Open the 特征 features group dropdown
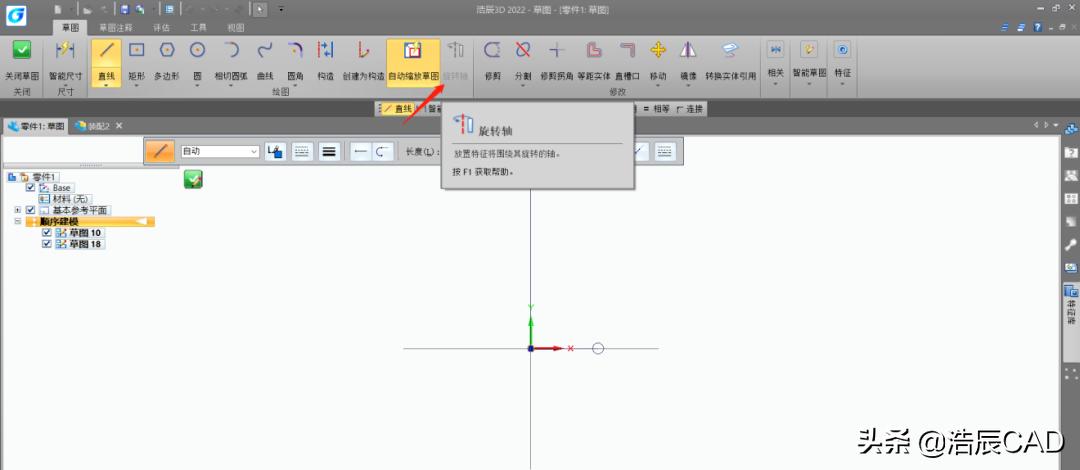 (x=842, y=61)
